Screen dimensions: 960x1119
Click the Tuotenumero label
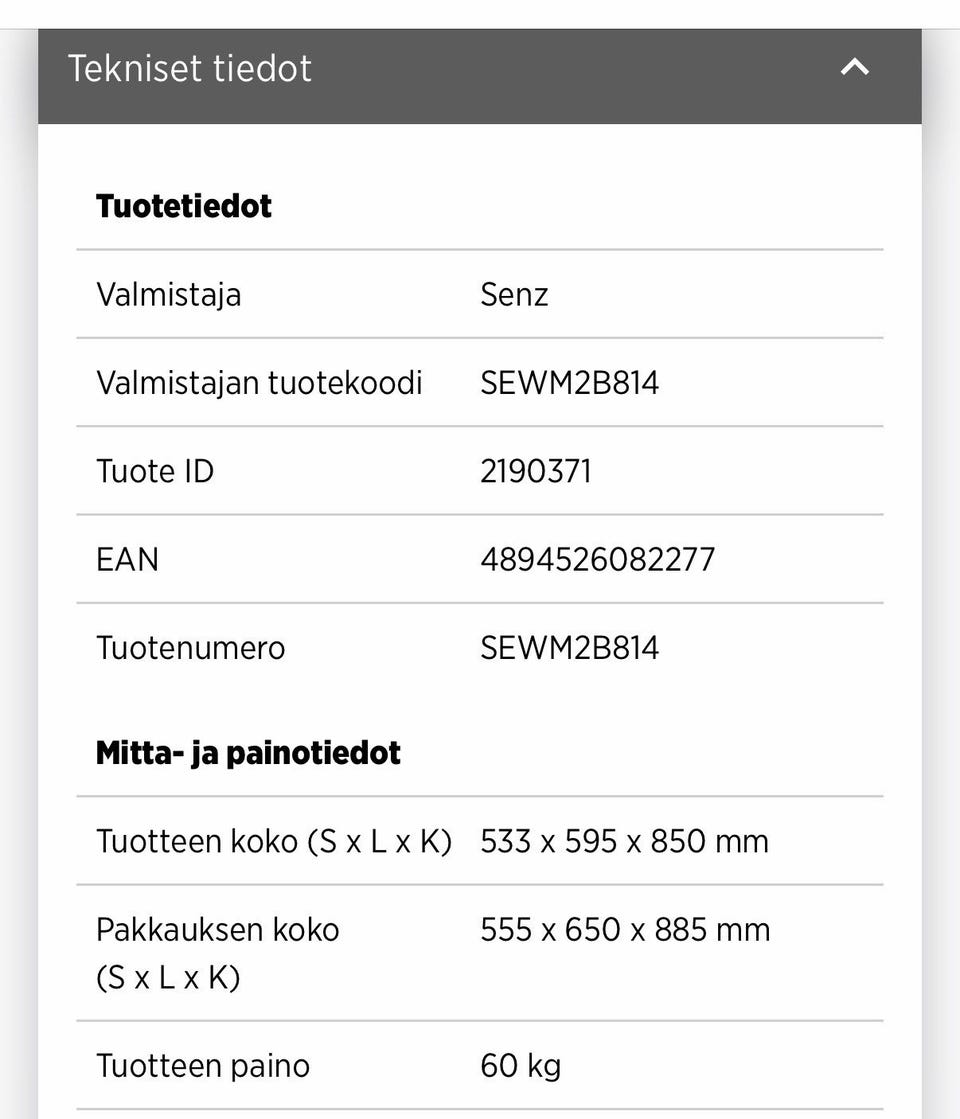point(190,648)
